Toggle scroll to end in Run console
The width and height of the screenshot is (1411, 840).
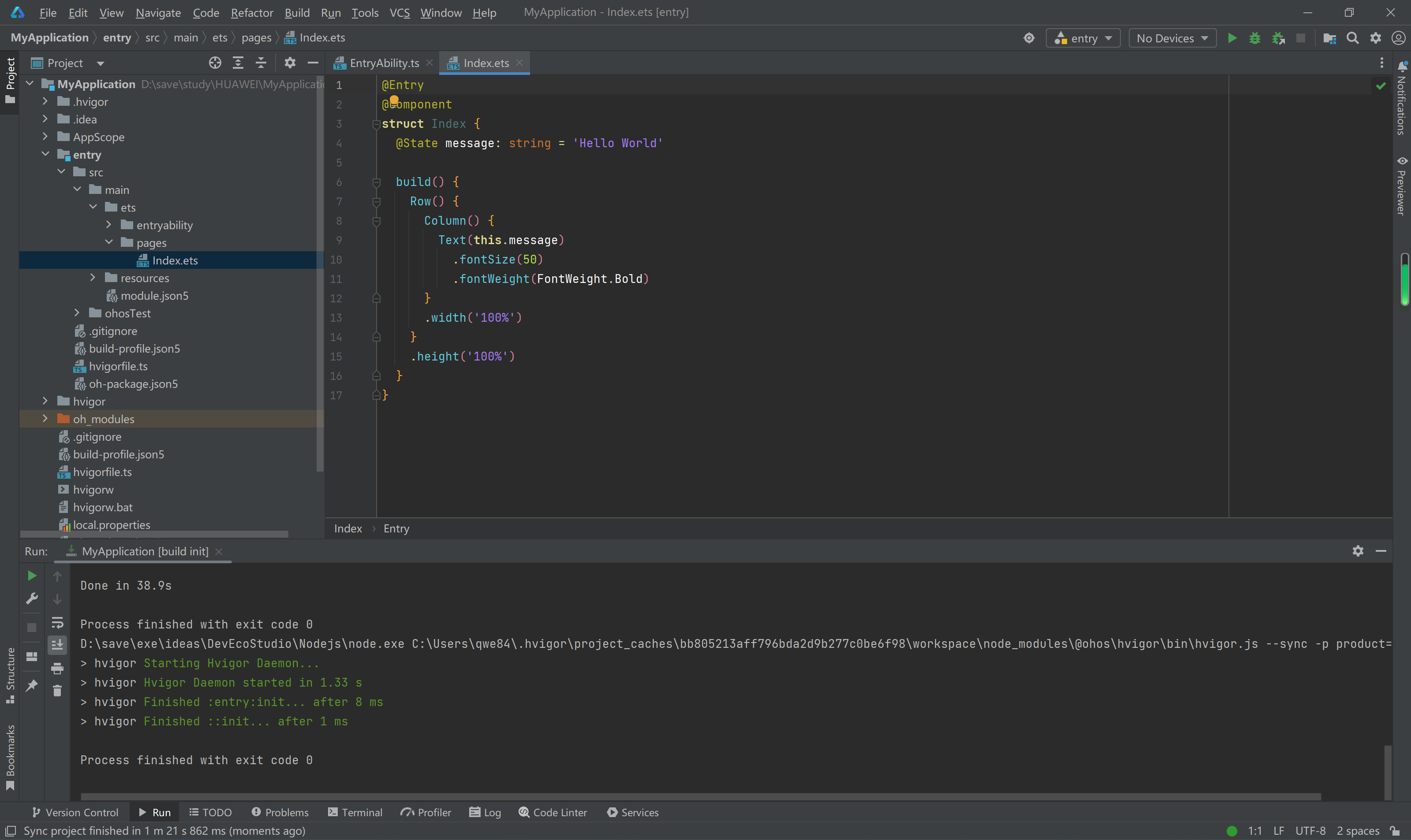(57, 645)
